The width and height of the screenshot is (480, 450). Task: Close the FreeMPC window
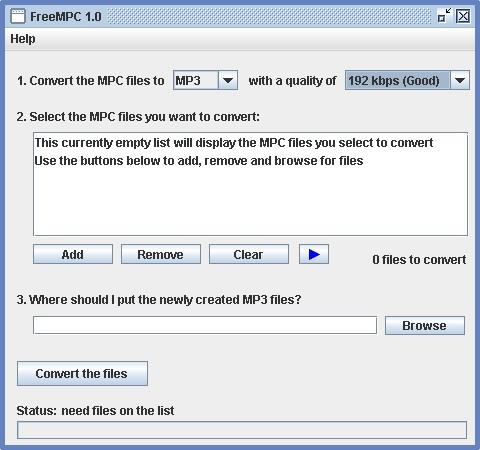coord(463,16)
